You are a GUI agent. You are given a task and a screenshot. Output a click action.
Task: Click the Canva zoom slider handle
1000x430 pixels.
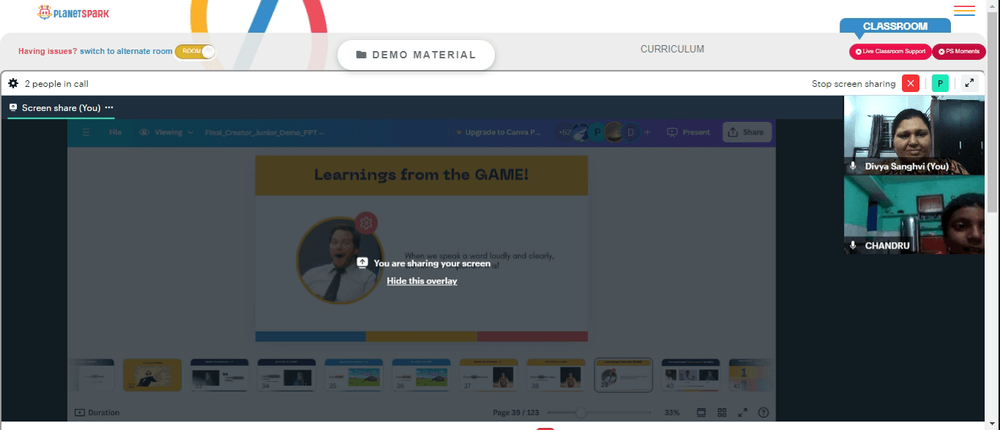(x=580, y=413)
